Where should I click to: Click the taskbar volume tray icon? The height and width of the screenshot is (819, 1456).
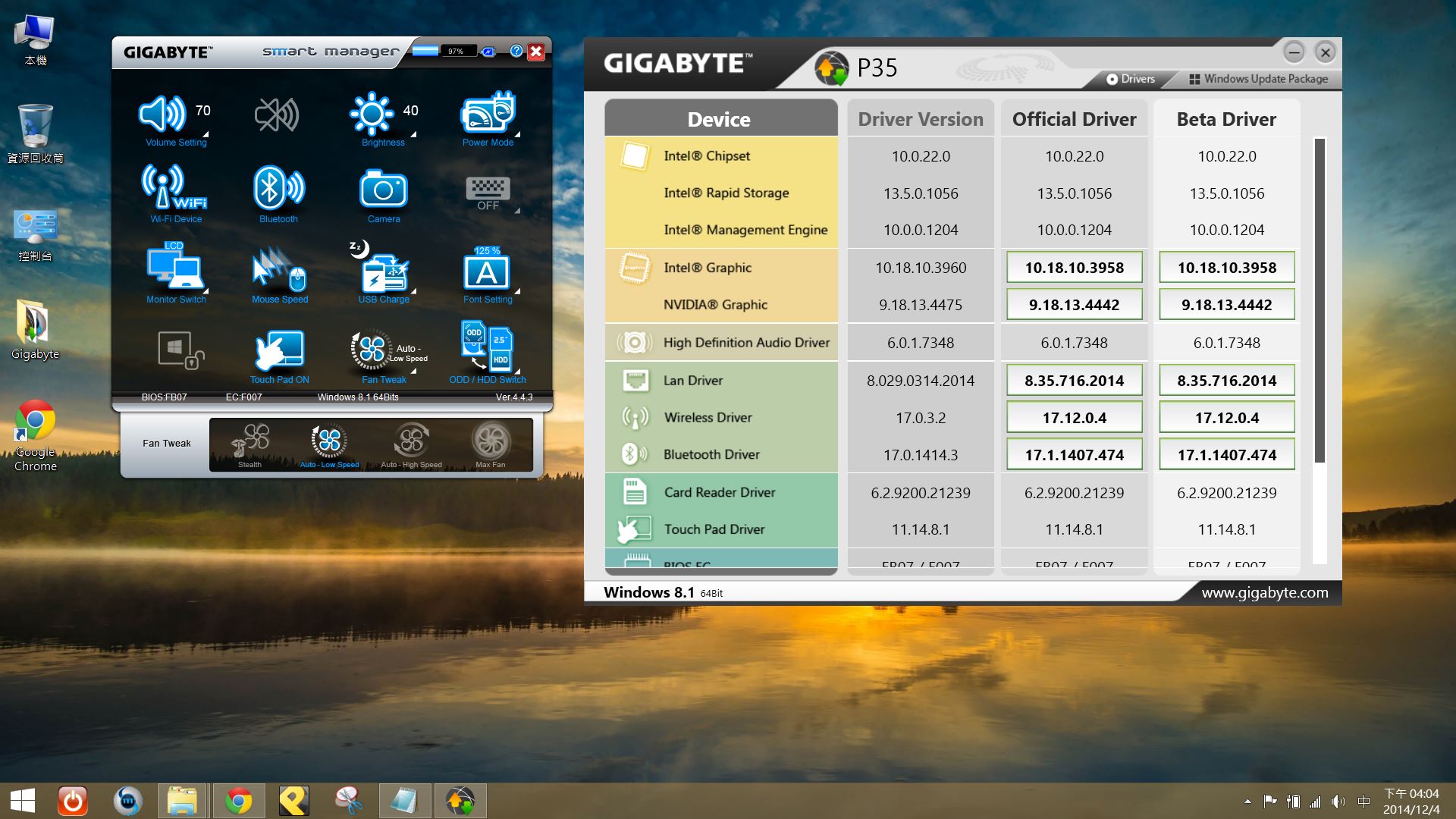click(x=1338, y=802)
